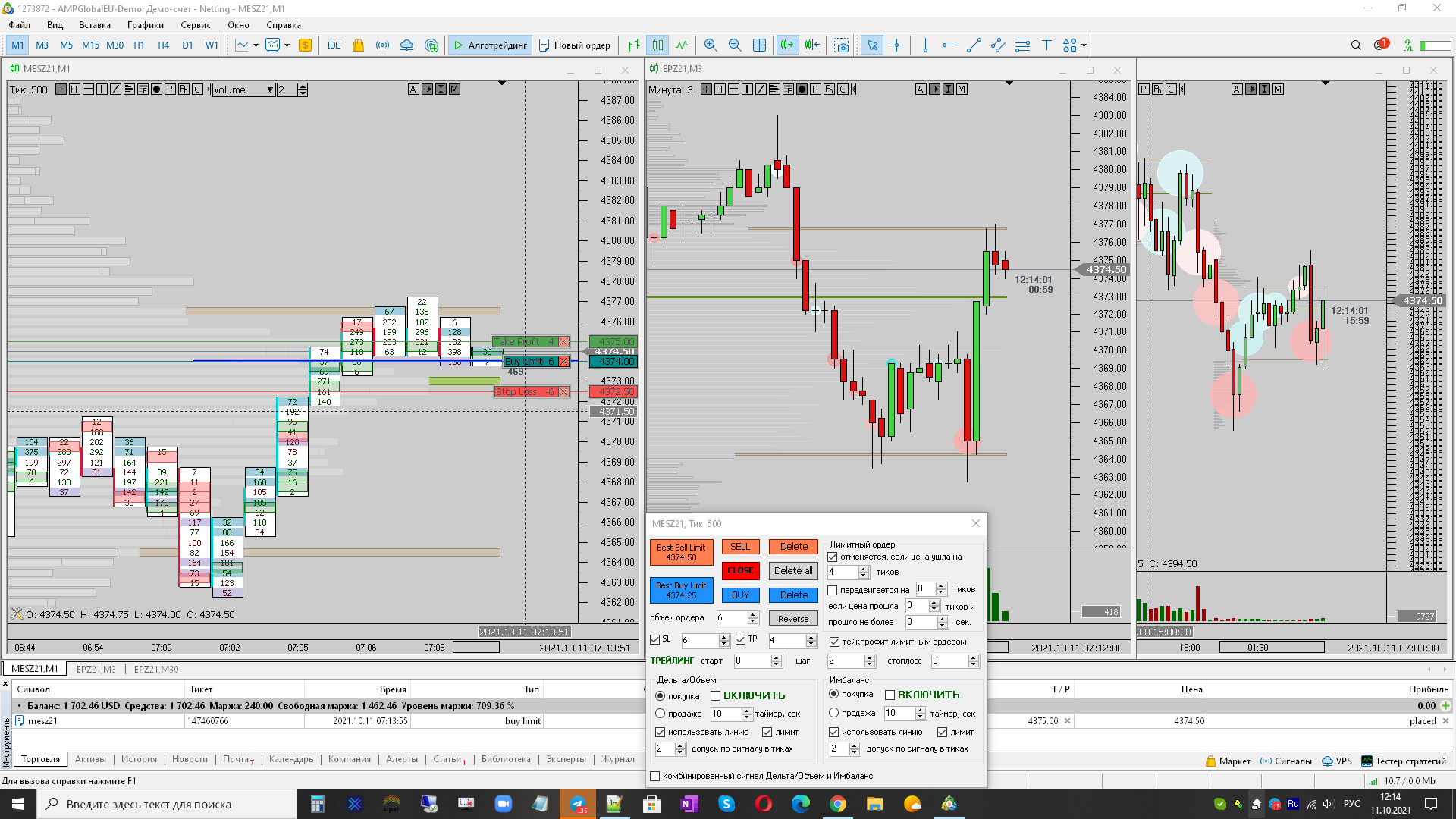Select the M15 timeframe button
Image resolution: width=1456 pixels, height=819 pixels.
coord(90,45)
